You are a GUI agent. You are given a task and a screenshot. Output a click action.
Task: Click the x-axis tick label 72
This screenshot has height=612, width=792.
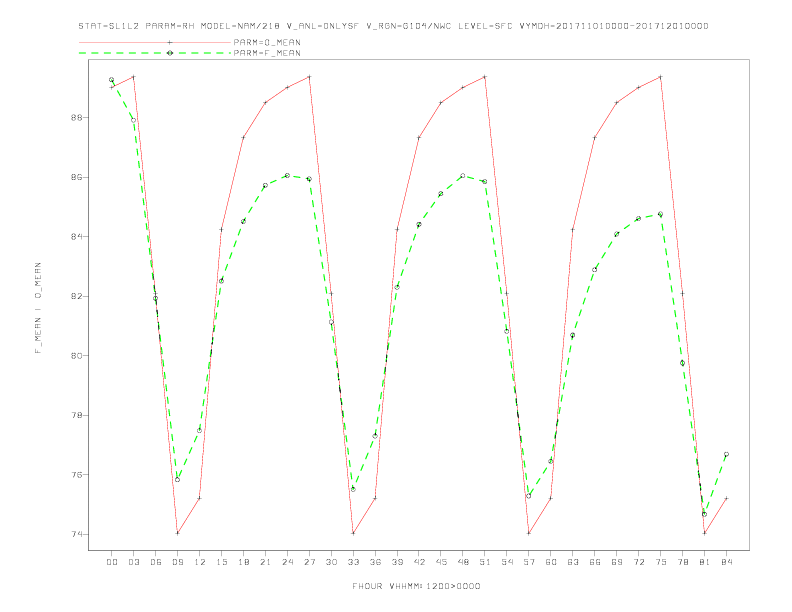pos(638,562)
